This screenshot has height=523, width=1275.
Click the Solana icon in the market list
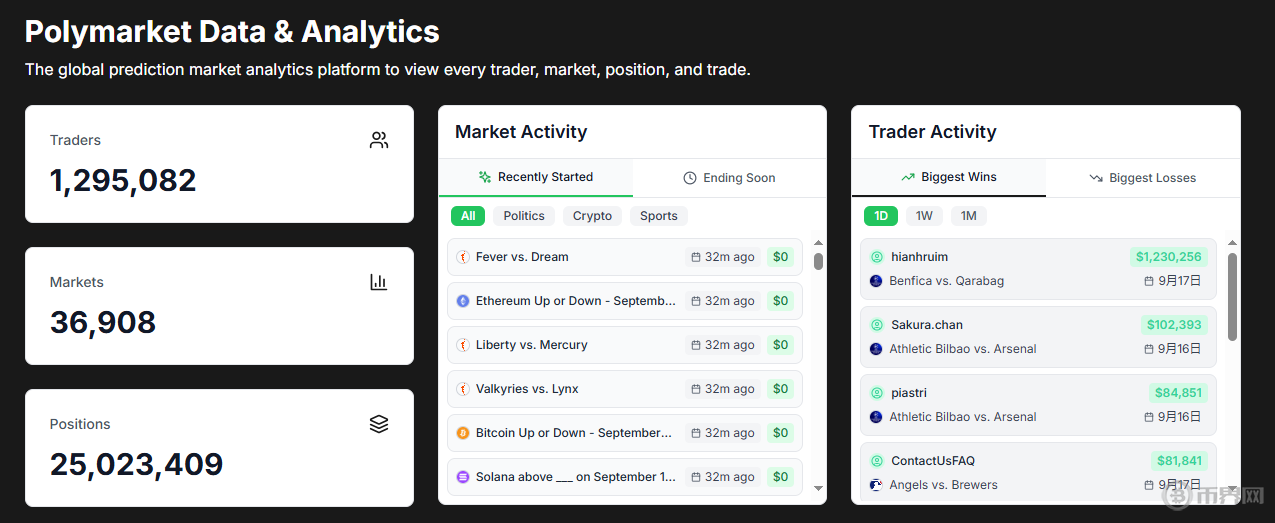click(463, 477)
